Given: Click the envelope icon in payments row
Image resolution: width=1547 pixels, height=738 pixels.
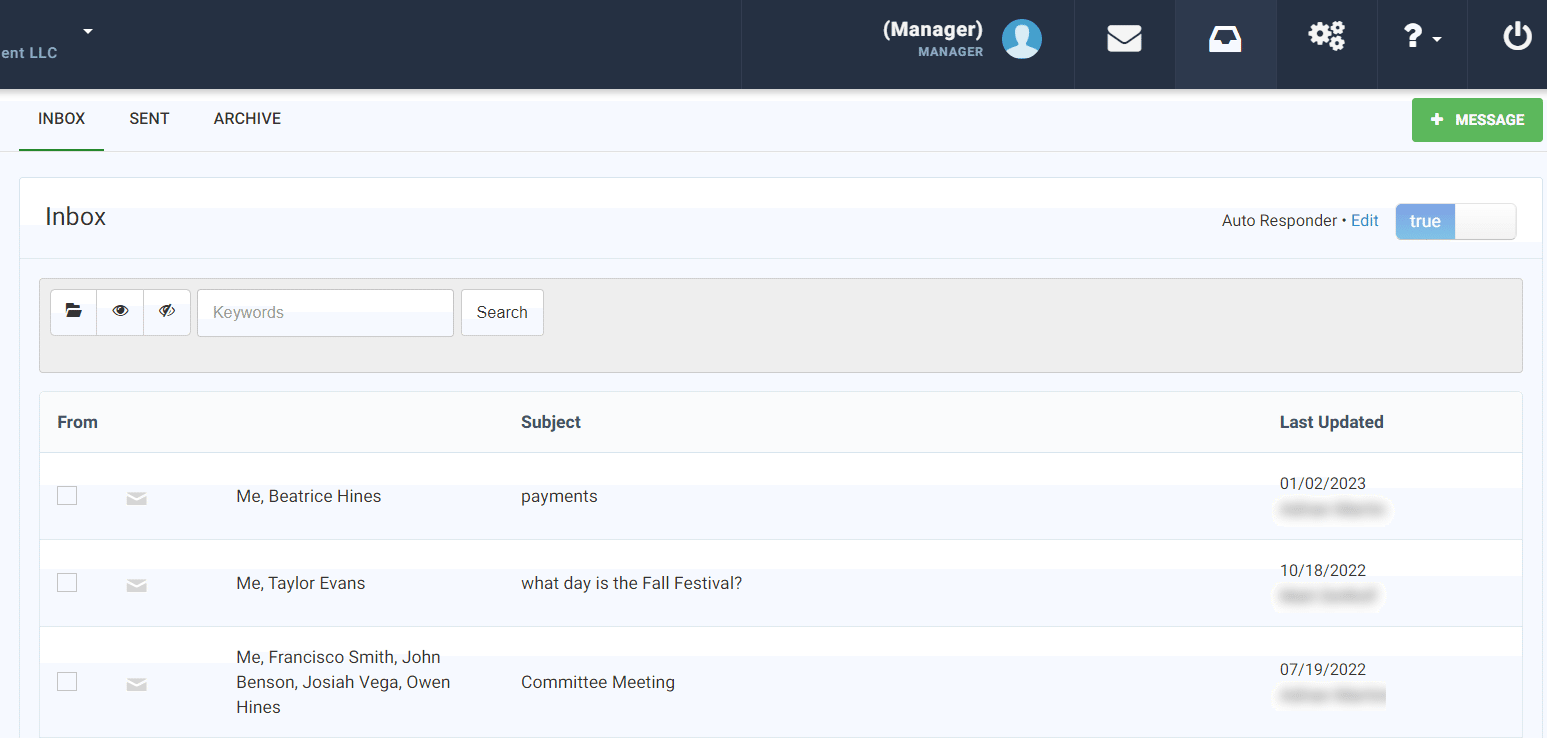Looking at the screenshot, I should [x=137, y=498].
